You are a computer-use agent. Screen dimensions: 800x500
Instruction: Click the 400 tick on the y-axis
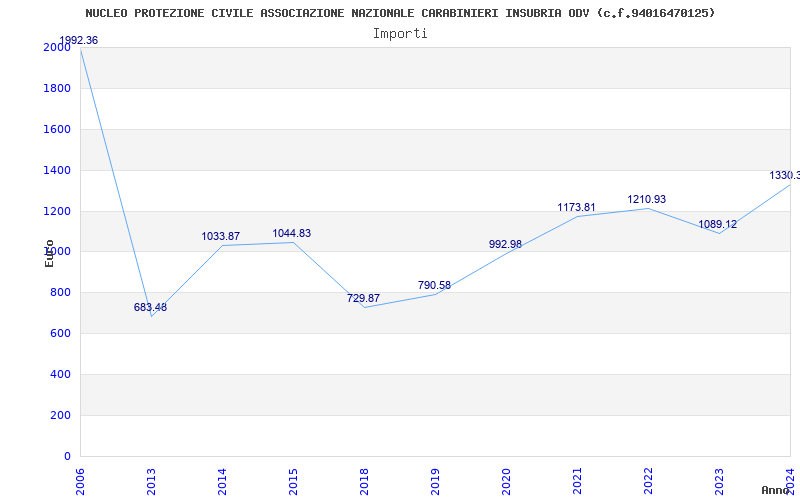point(60,374)
